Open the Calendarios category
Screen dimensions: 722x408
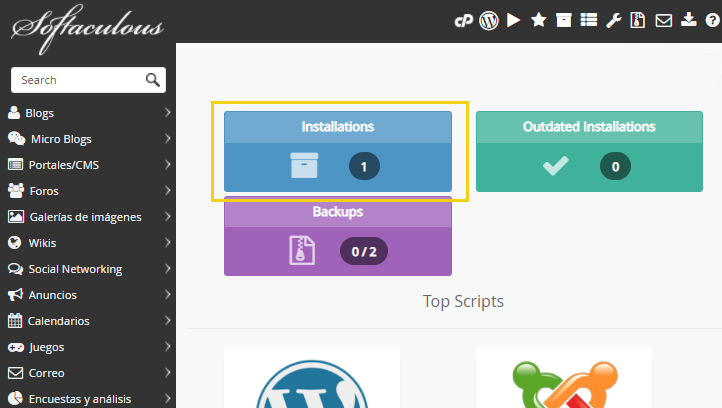click(x=58, y=321)
